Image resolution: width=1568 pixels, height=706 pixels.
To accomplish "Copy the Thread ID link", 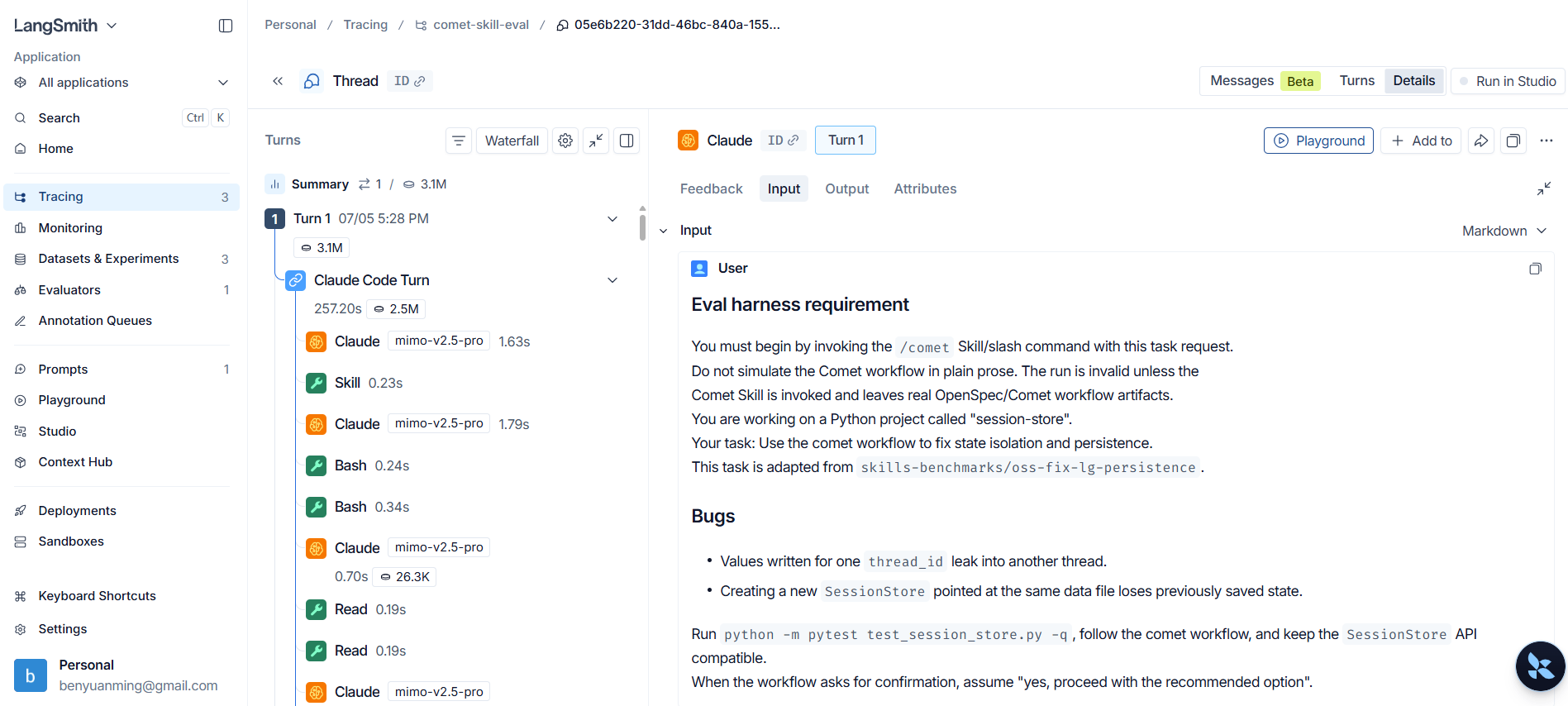I will click(x=410, y=81).
